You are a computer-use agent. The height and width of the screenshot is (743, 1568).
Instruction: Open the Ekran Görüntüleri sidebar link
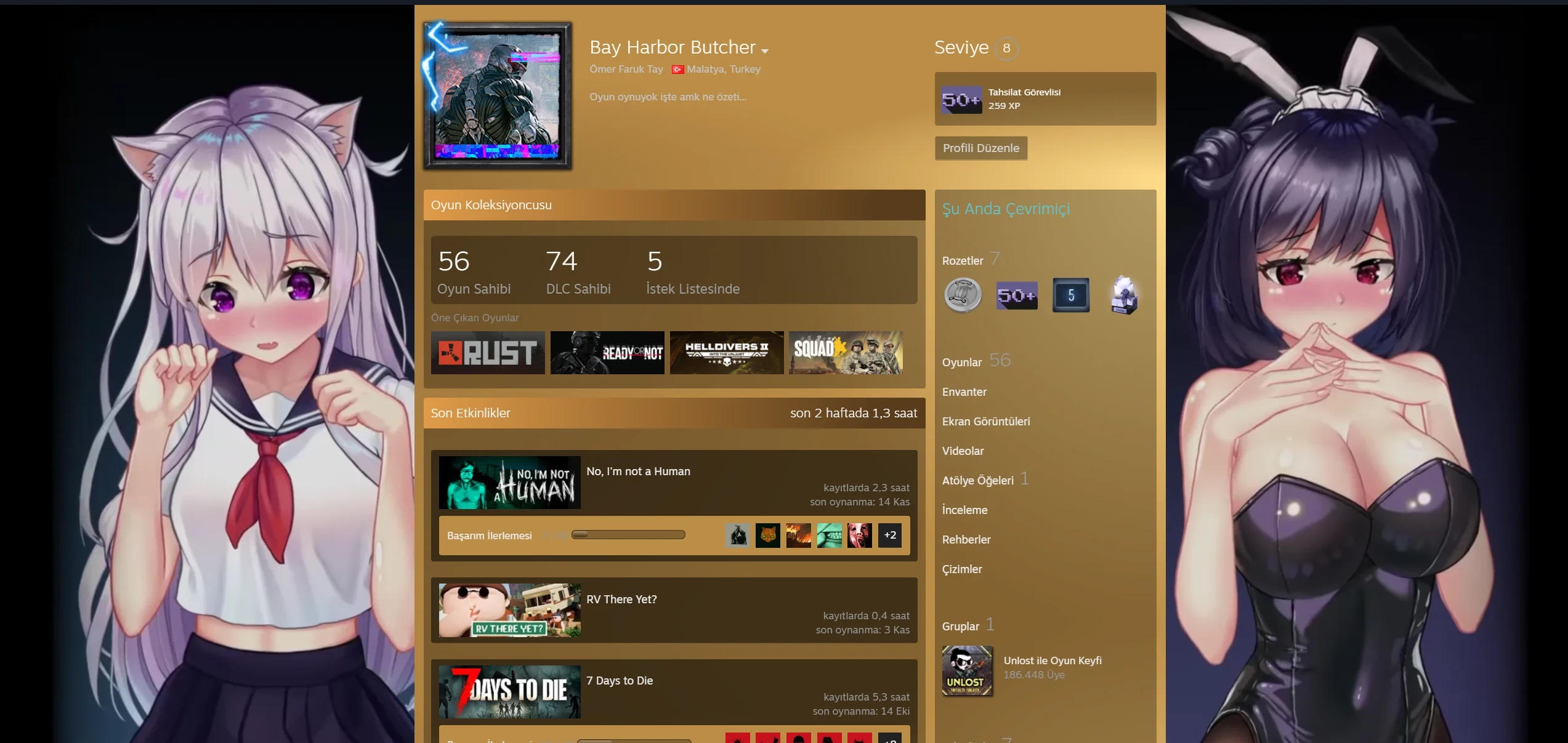[985, 422]
